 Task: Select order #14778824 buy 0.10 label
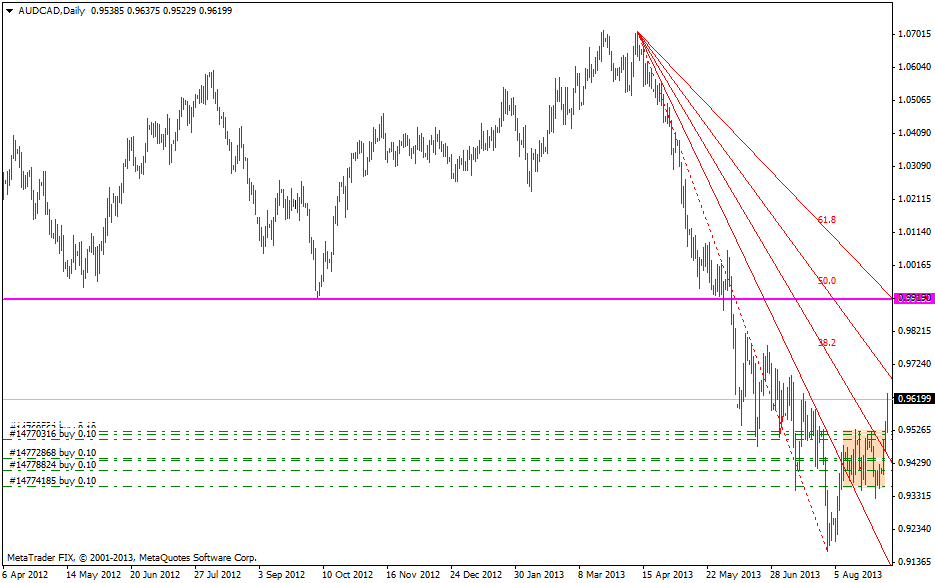(x=53, y=465)
